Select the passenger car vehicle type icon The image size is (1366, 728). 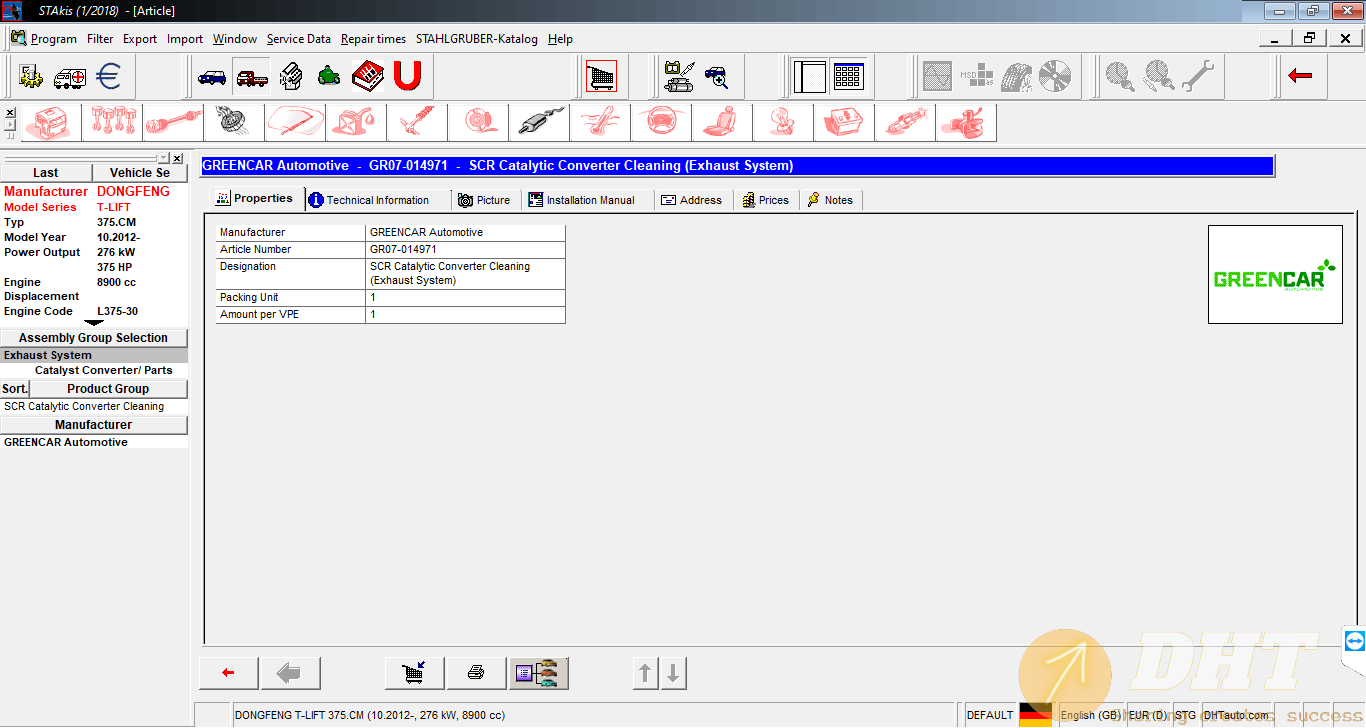pyautogui.click(x=212, y=76)
